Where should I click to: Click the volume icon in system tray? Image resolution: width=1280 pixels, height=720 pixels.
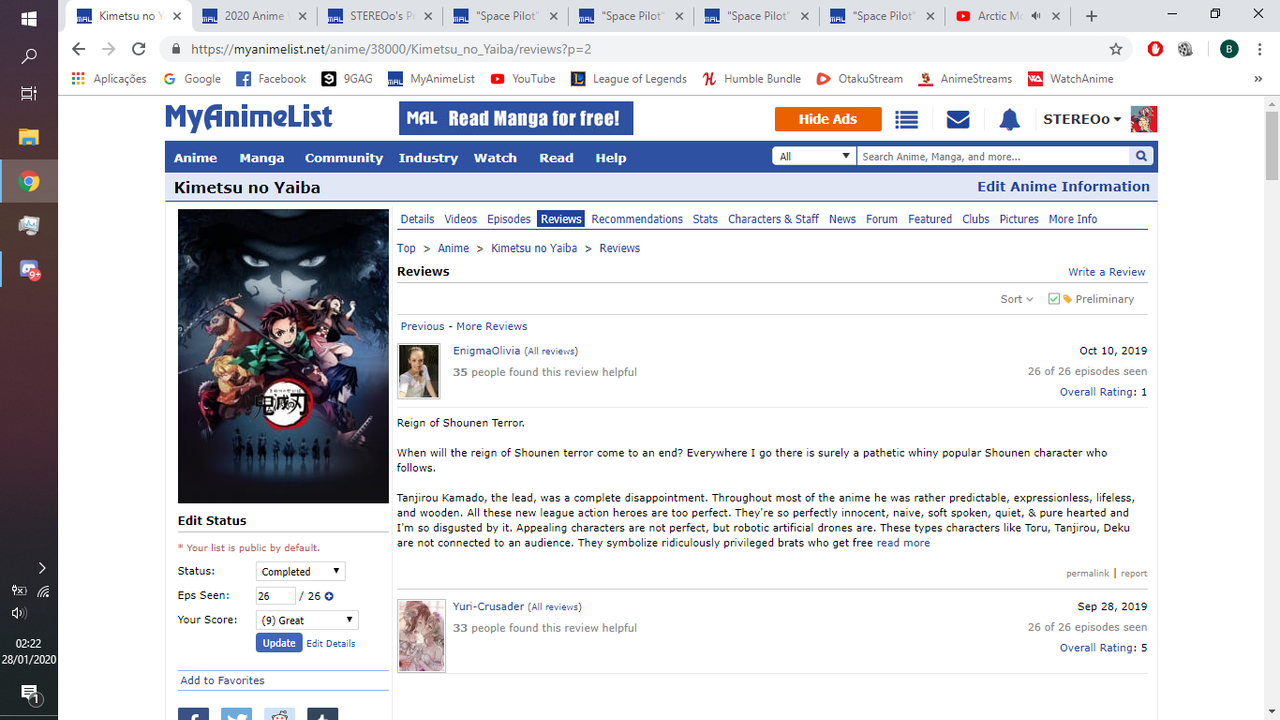coord(18,613)
